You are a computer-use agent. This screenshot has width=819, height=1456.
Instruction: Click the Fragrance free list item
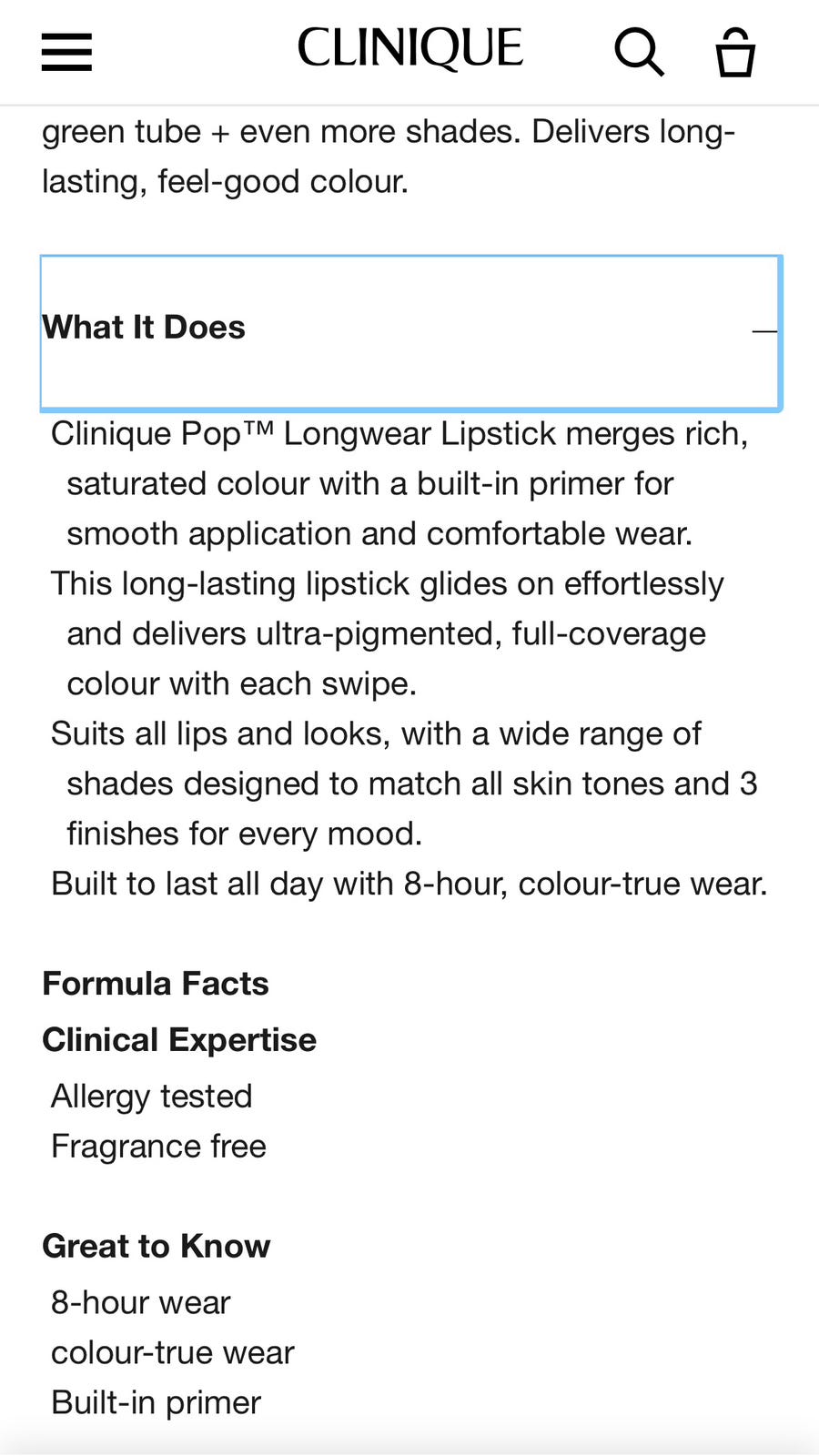pyautogui.click(x=159, y=1147)
